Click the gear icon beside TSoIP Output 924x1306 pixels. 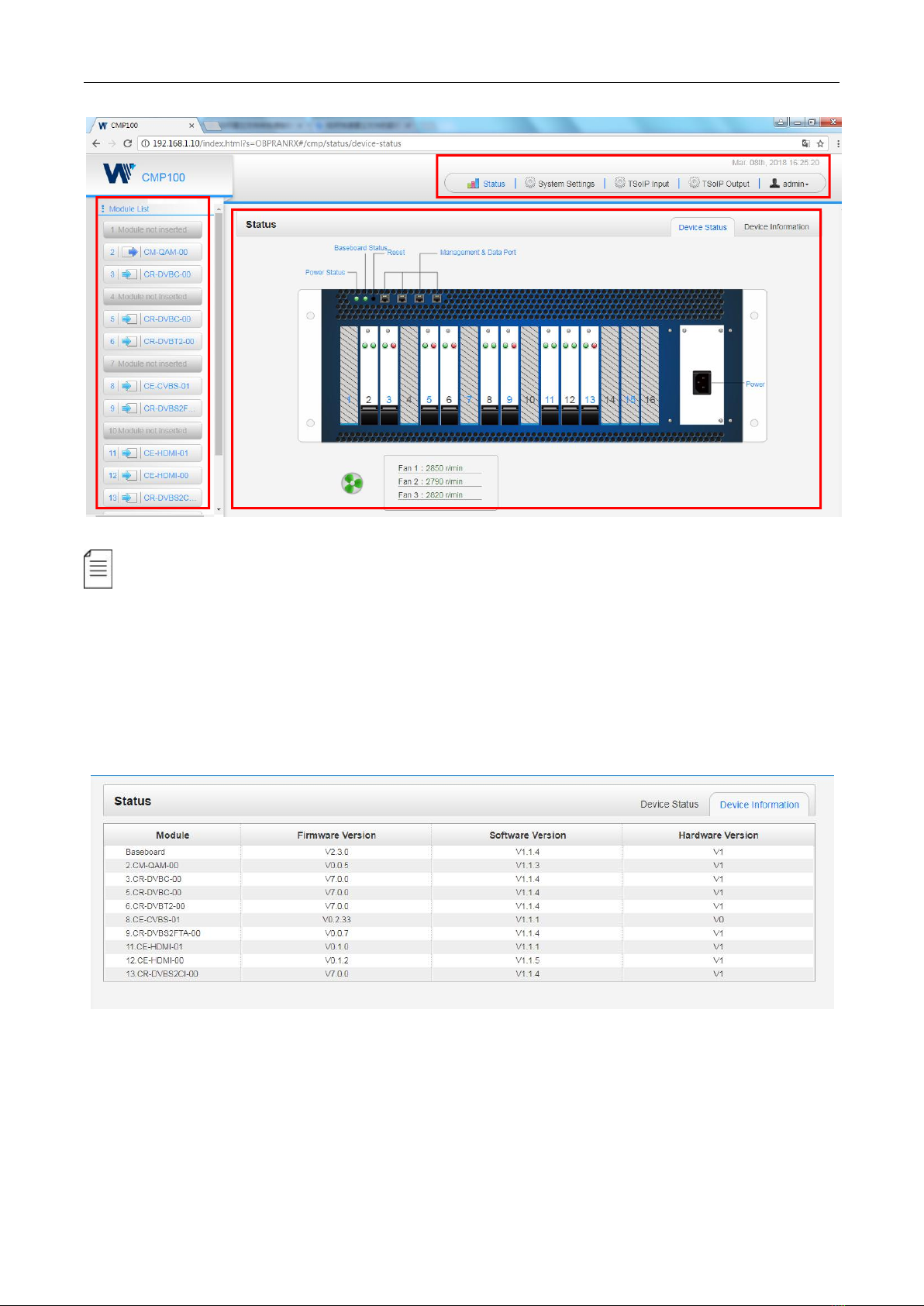click(695, 183)
